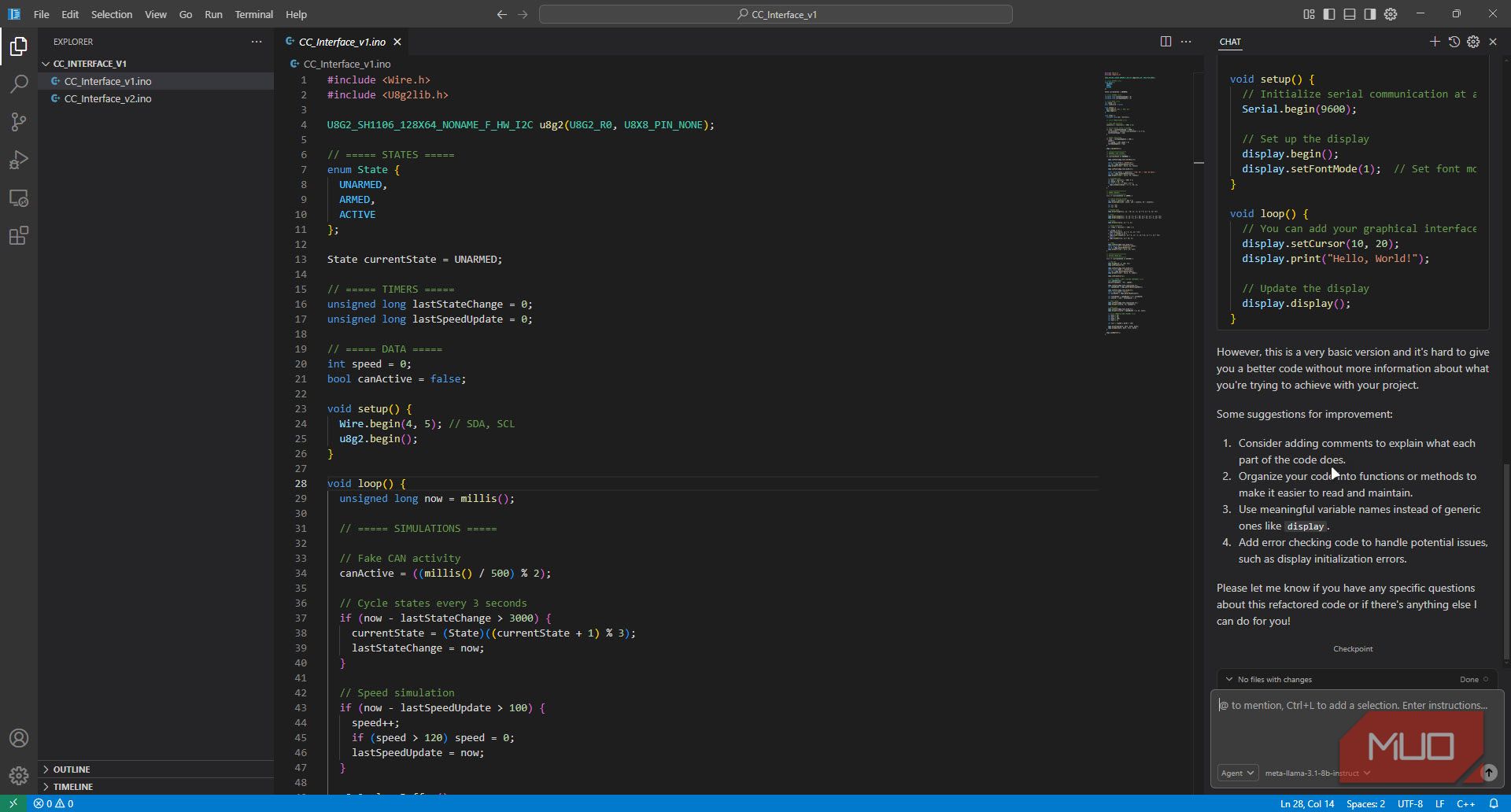Click Ln 28, Col 14 to go to line
This screenshot has height=812, width=1511.
(1306, 803)
